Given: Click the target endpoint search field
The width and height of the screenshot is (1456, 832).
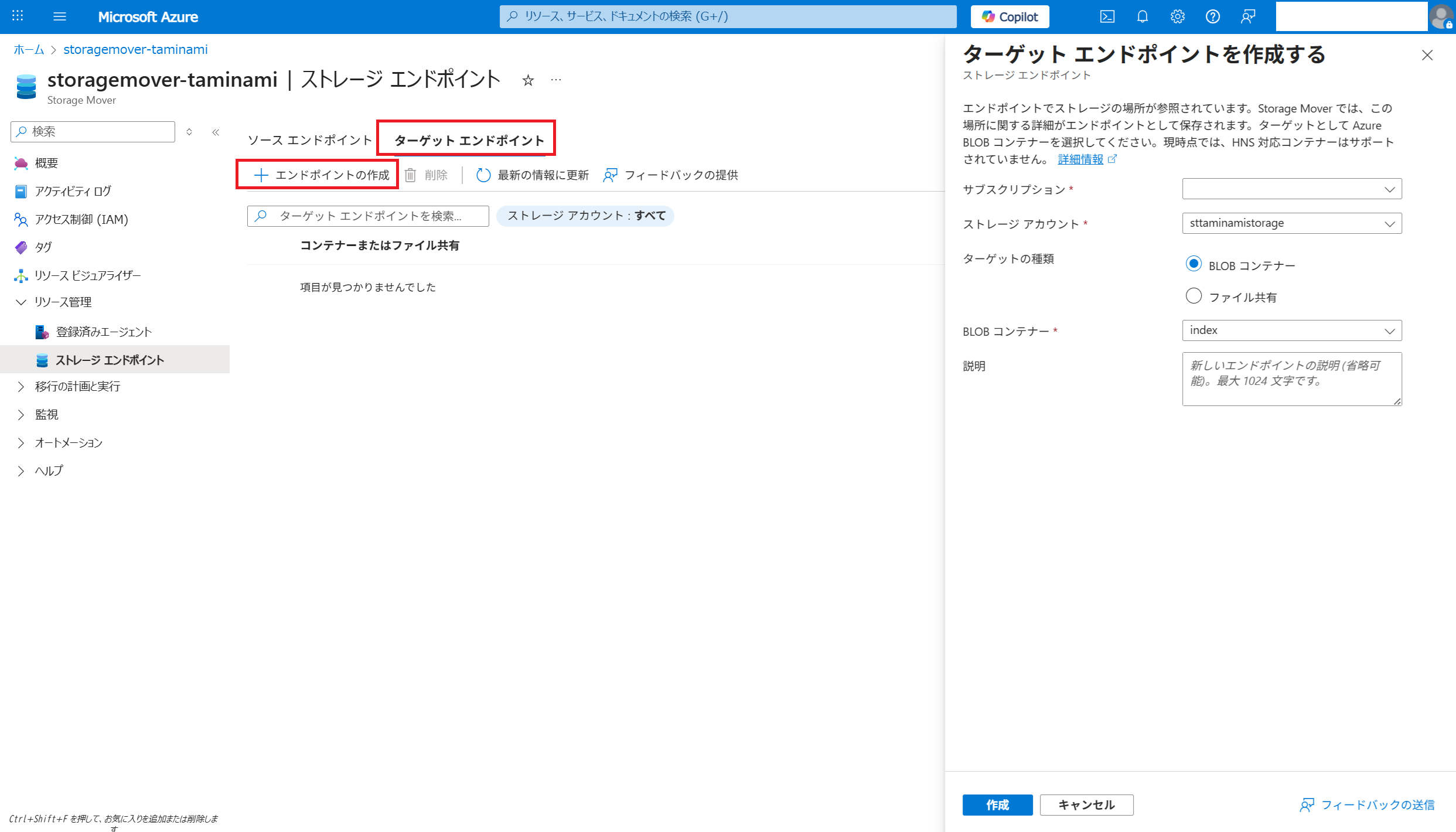Looking at the screenshot, I should (368, 216).
